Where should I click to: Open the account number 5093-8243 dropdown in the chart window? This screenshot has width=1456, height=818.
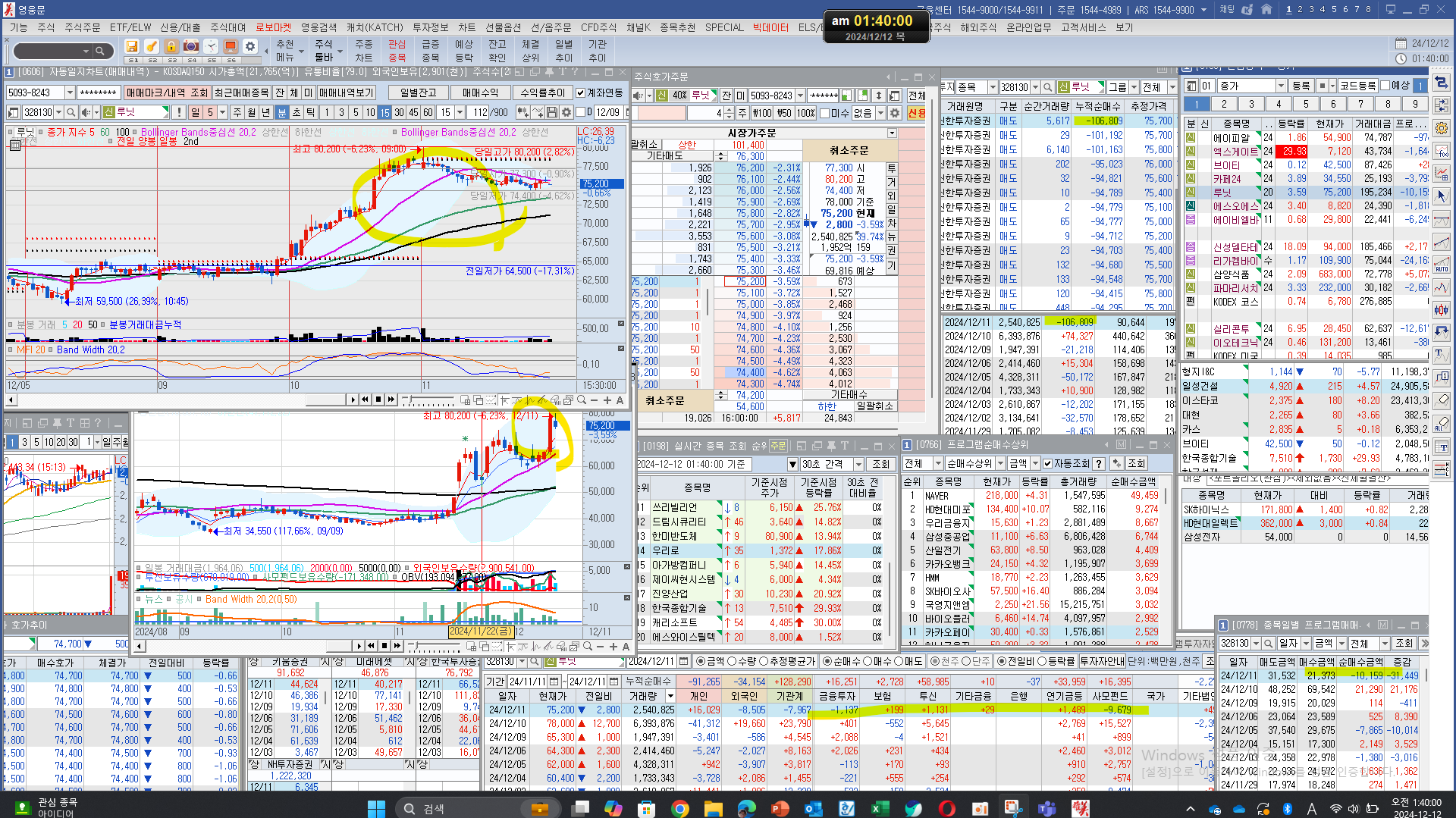pos(71,92)
